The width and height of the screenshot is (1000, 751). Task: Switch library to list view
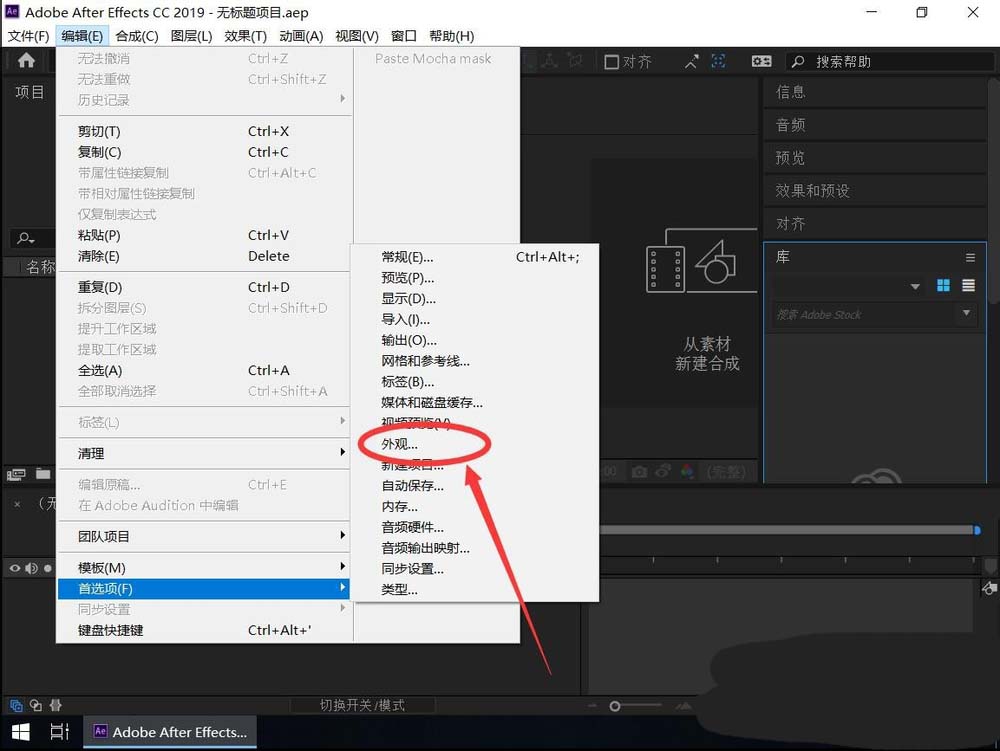pos(968,286)
